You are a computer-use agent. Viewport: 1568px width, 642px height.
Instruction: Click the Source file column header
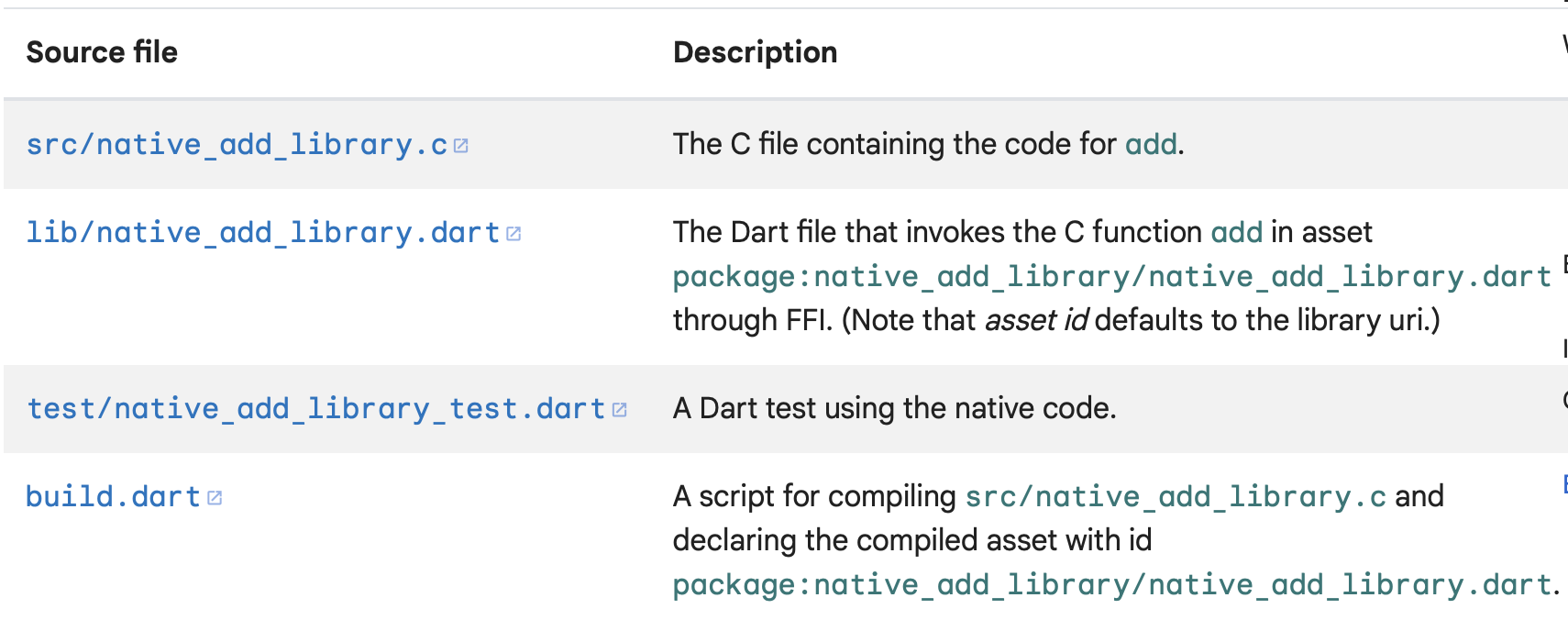(102, 52)
